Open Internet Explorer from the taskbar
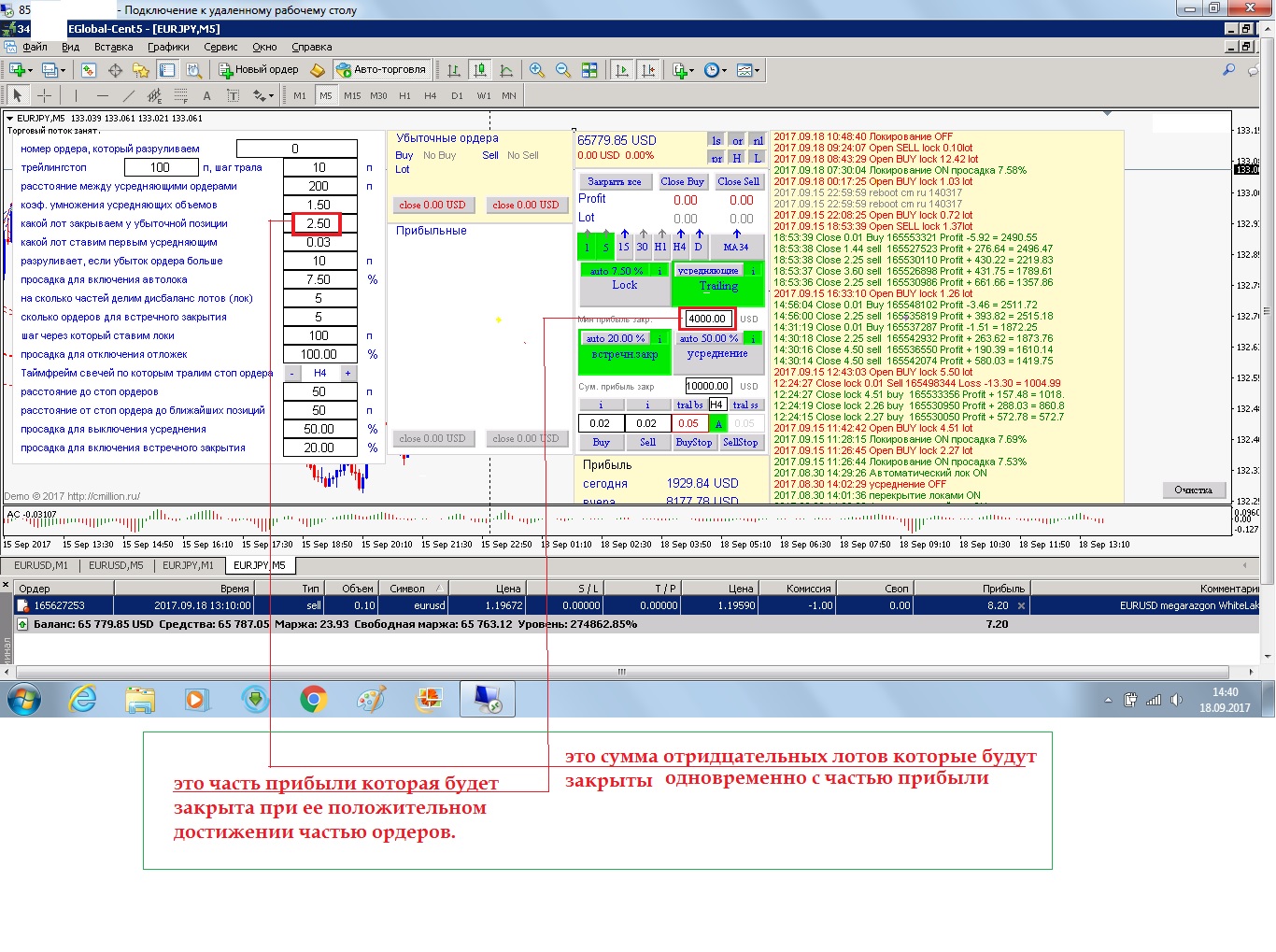 pos(83,699)
